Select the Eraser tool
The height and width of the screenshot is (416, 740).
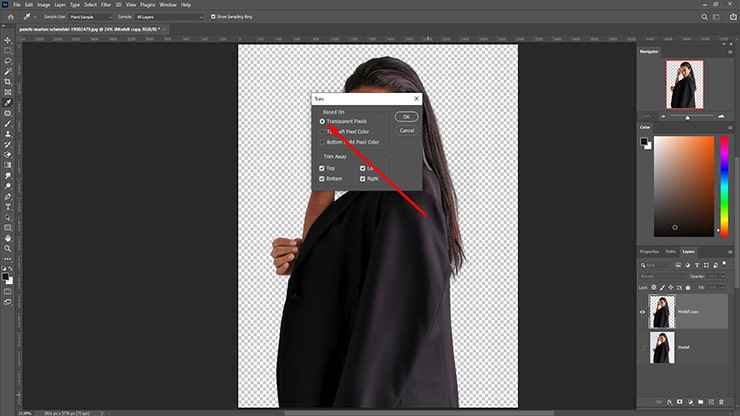coord(8,155)
